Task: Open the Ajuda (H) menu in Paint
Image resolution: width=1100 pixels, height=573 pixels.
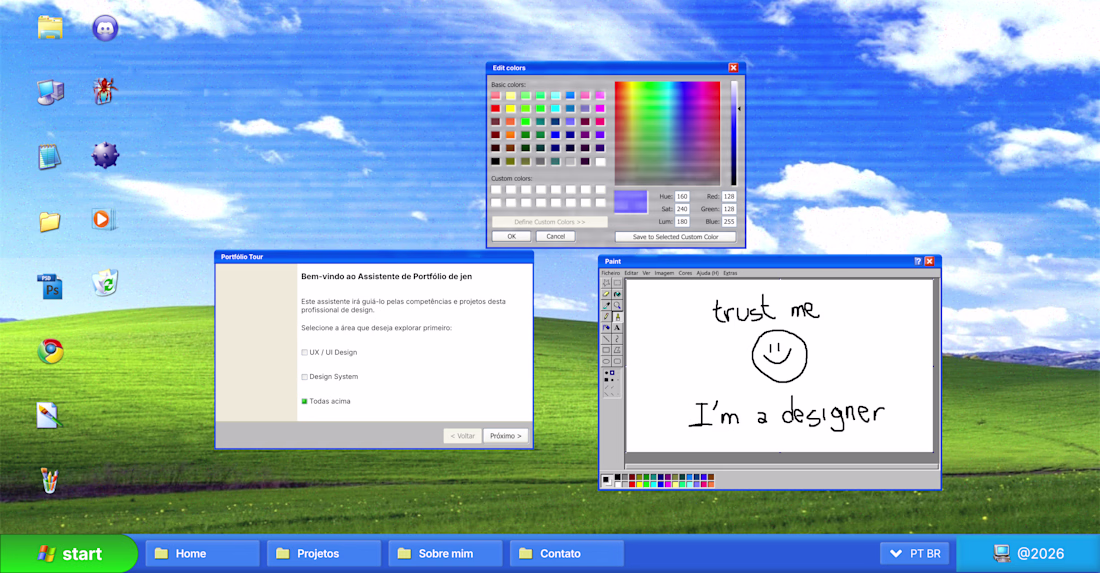Action: [708, 273]
